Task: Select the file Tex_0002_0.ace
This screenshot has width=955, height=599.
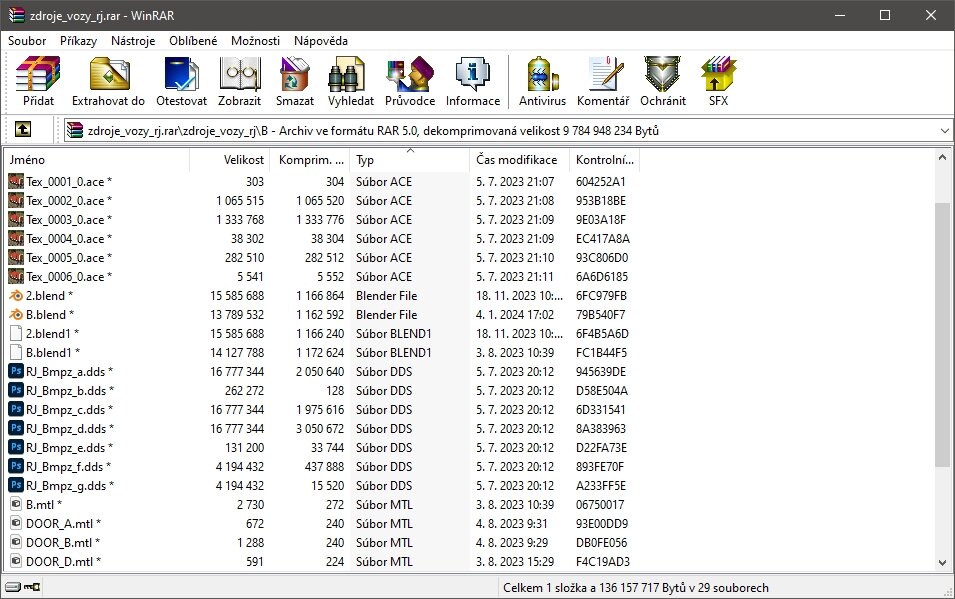Action: coord(69,200)
